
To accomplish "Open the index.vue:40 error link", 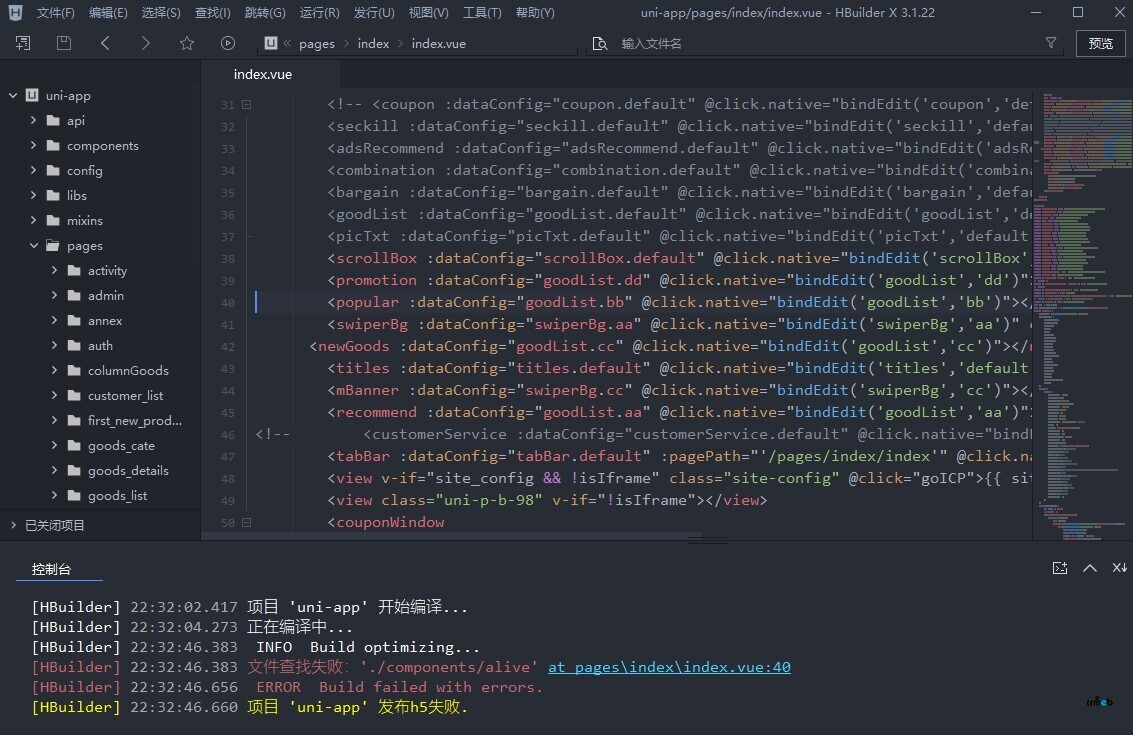I will 669,667.
